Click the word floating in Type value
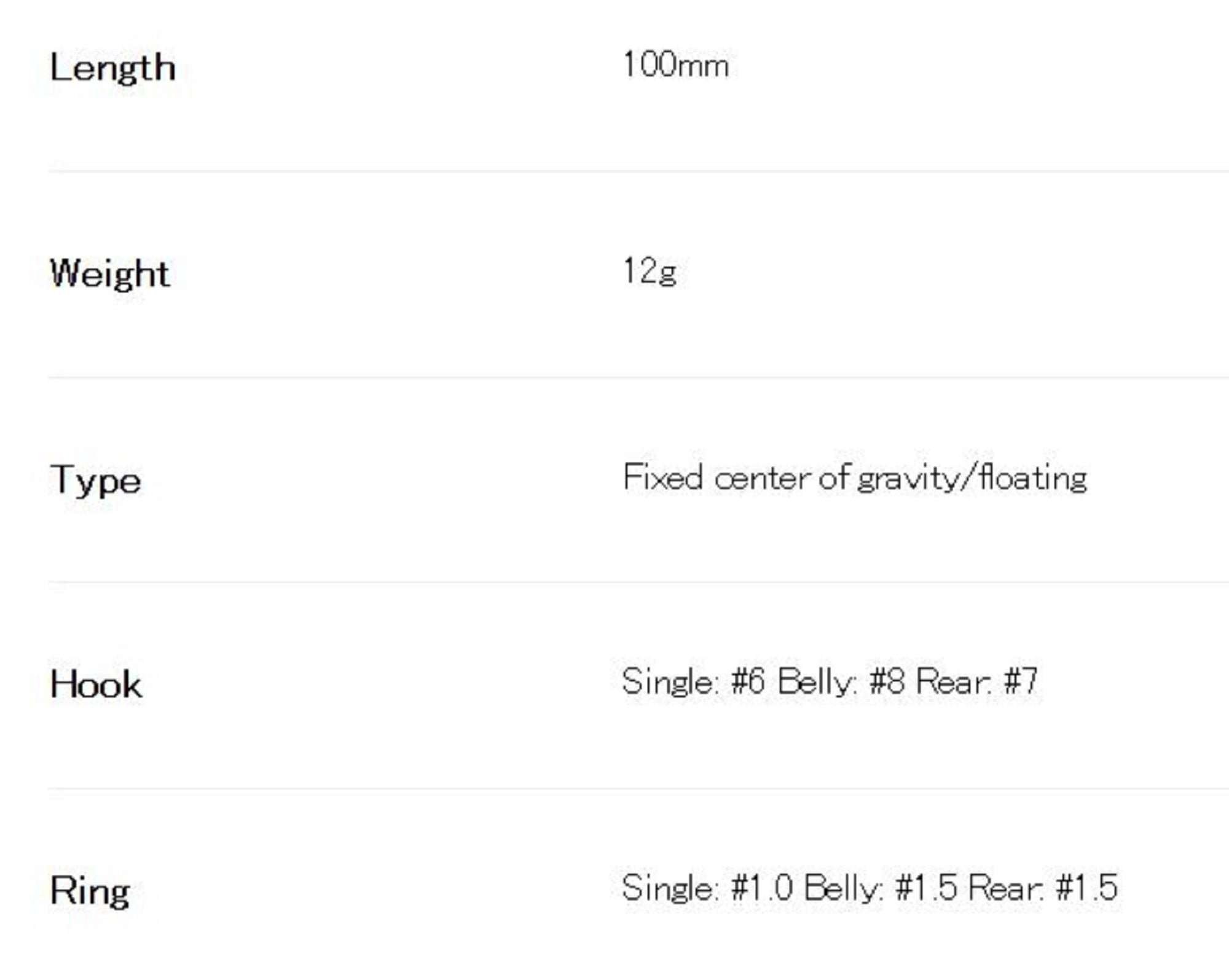Viewport: 1229px width, 980px height. tap(1033, 479)
